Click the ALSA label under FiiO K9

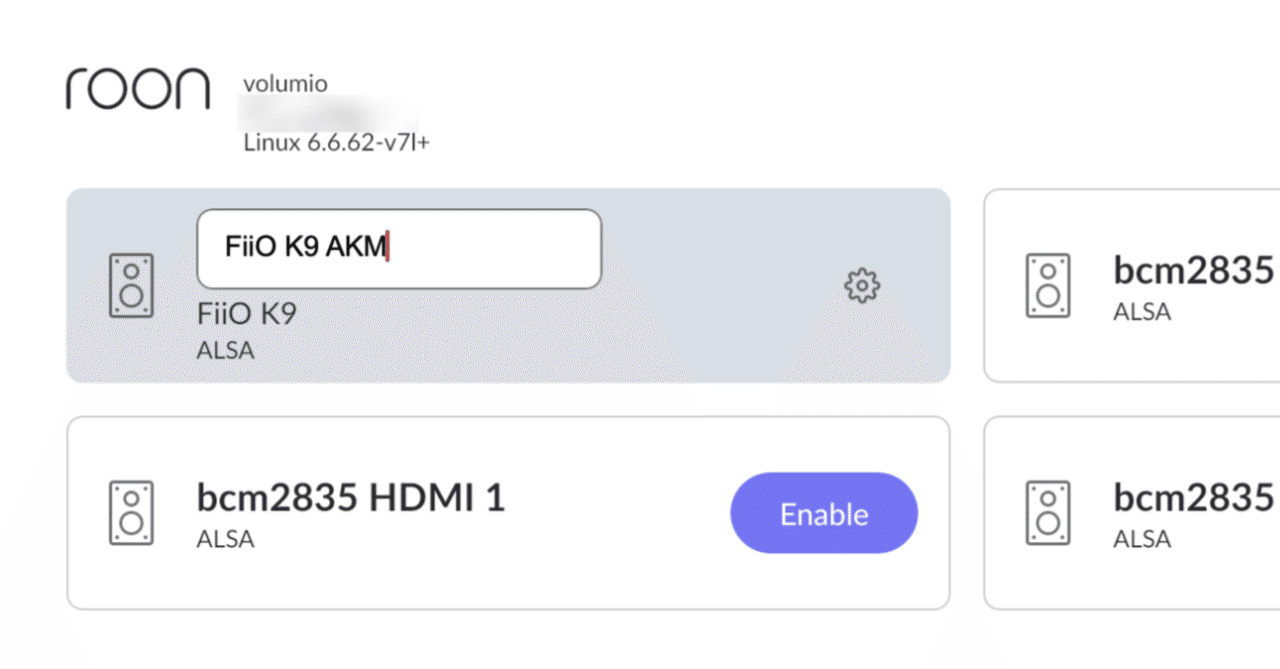(x=225, y=350)
